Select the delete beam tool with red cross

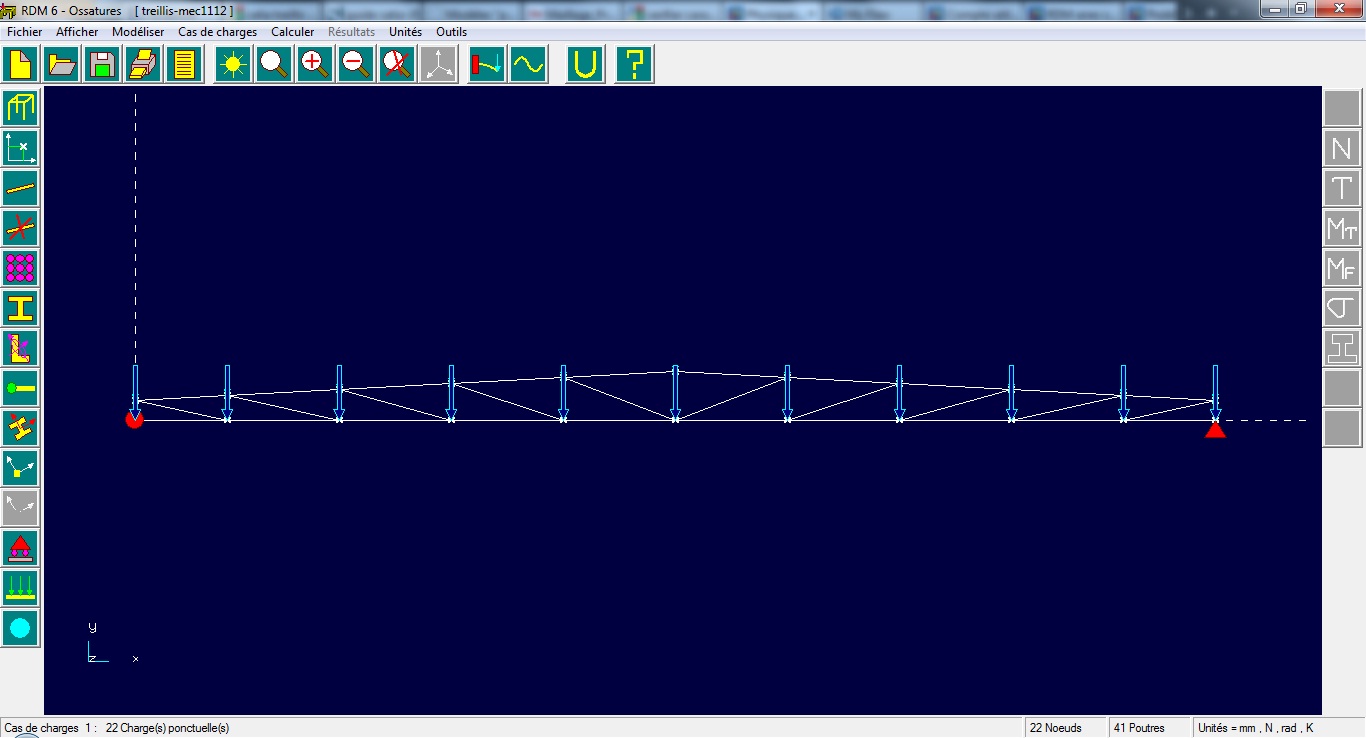click(x=21, y=228)
